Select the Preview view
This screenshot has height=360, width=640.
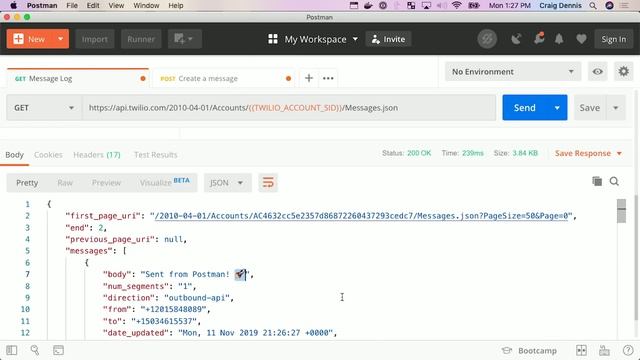(x=106, y=183)
